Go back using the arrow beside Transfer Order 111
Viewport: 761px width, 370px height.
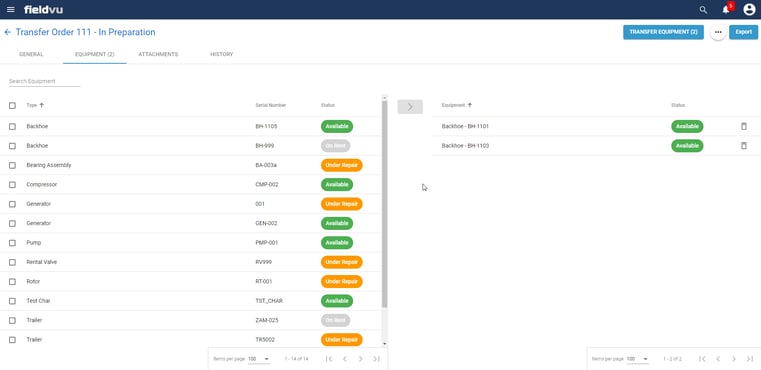coord(7,32)
